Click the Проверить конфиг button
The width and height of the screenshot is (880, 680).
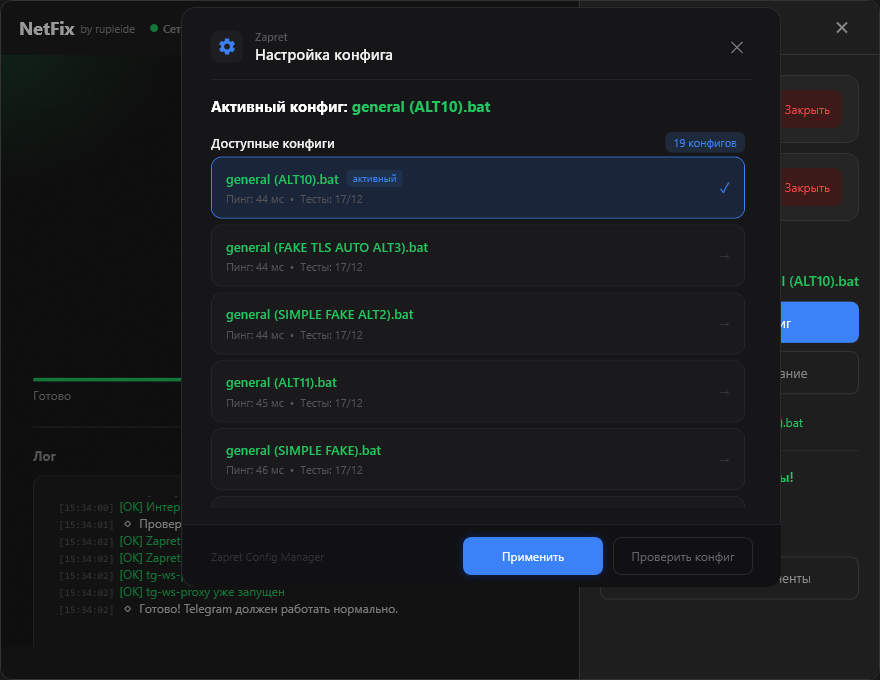[682, 557]
